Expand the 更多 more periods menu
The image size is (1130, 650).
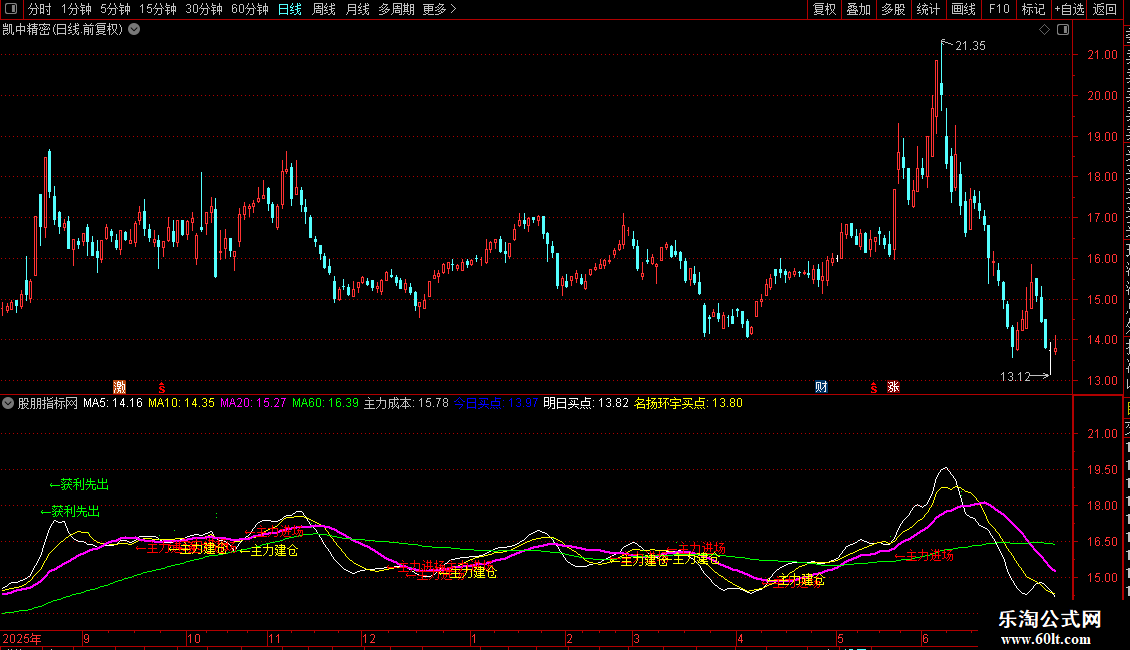pos(440,9)
